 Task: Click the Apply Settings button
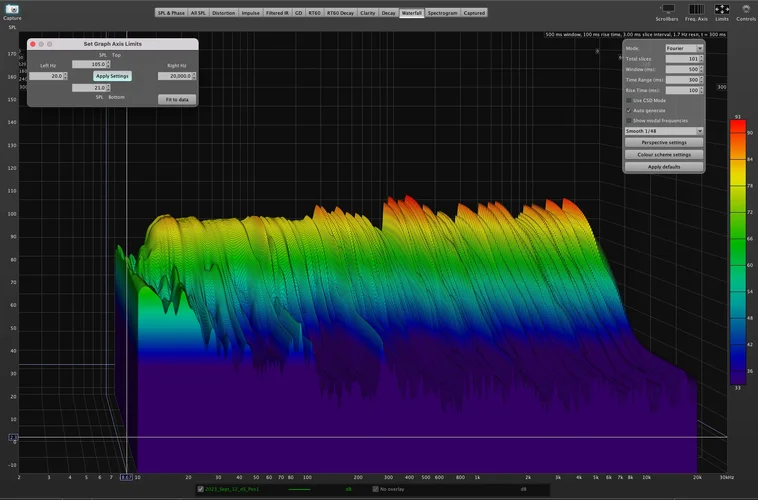112,76
